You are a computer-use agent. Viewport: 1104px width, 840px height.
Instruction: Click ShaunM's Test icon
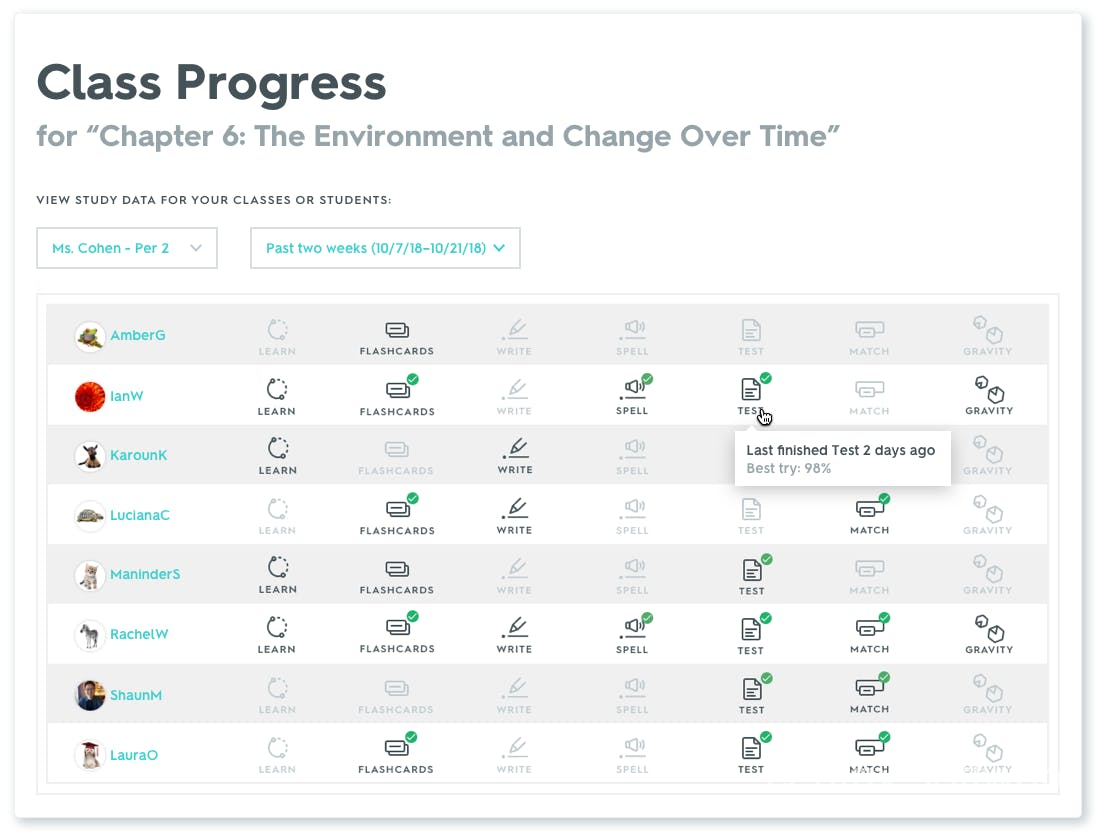751,689
